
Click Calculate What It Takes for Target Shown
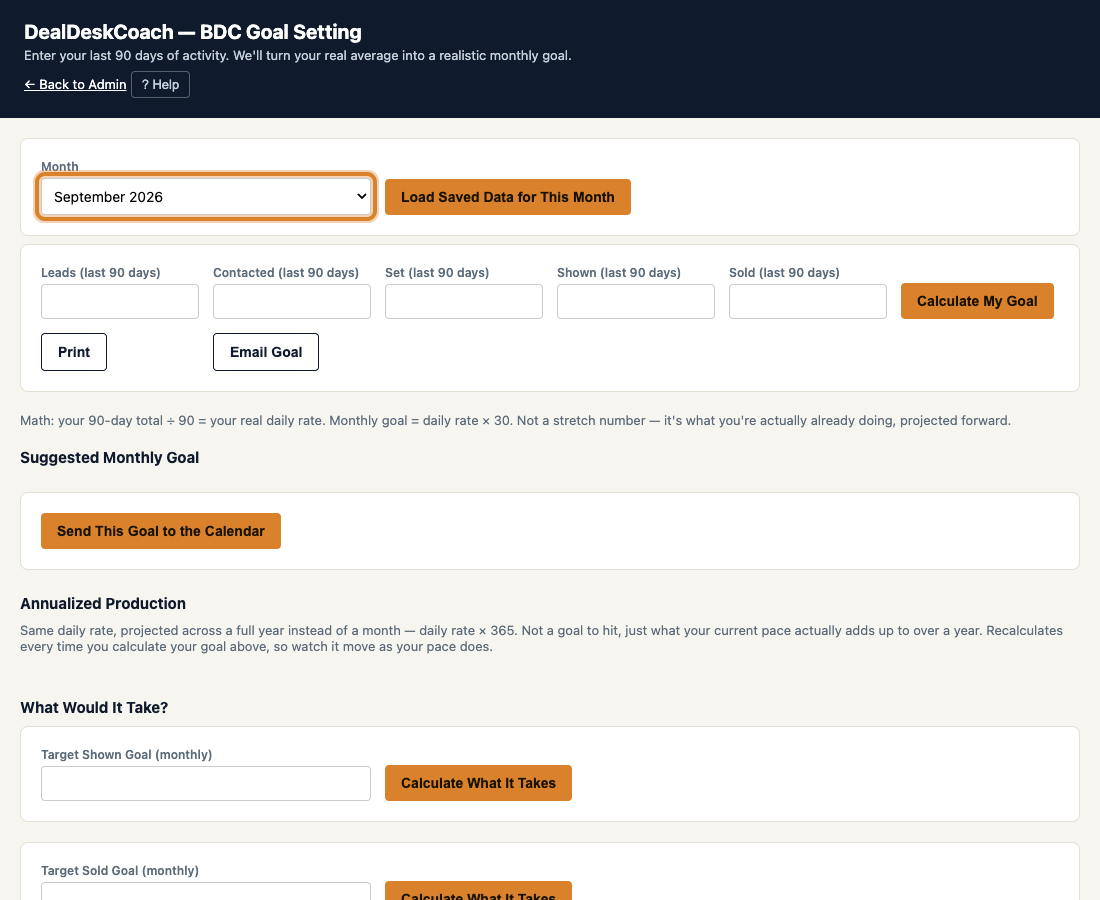(x=478, y=783)
